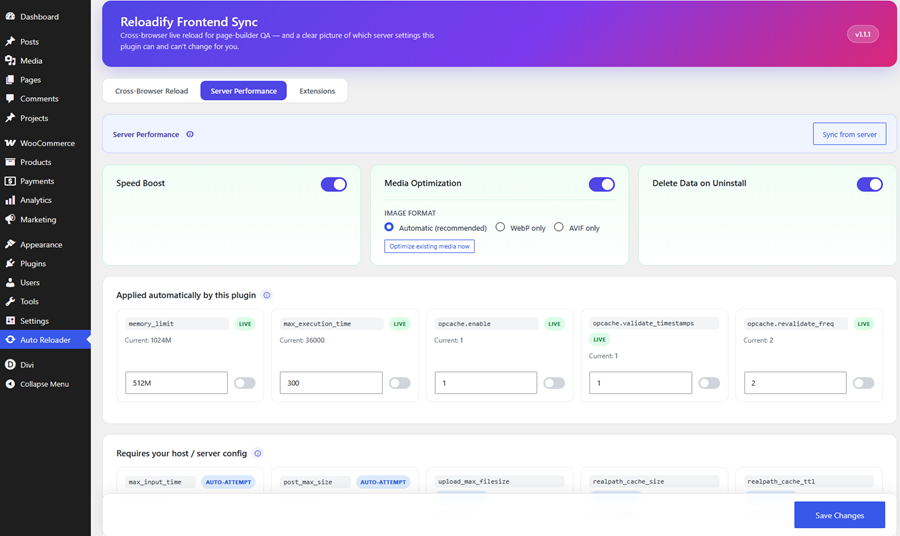Screen dimensions: 900x536
Task: Click the Analytics bar chart icon
Action: (10, 200)
